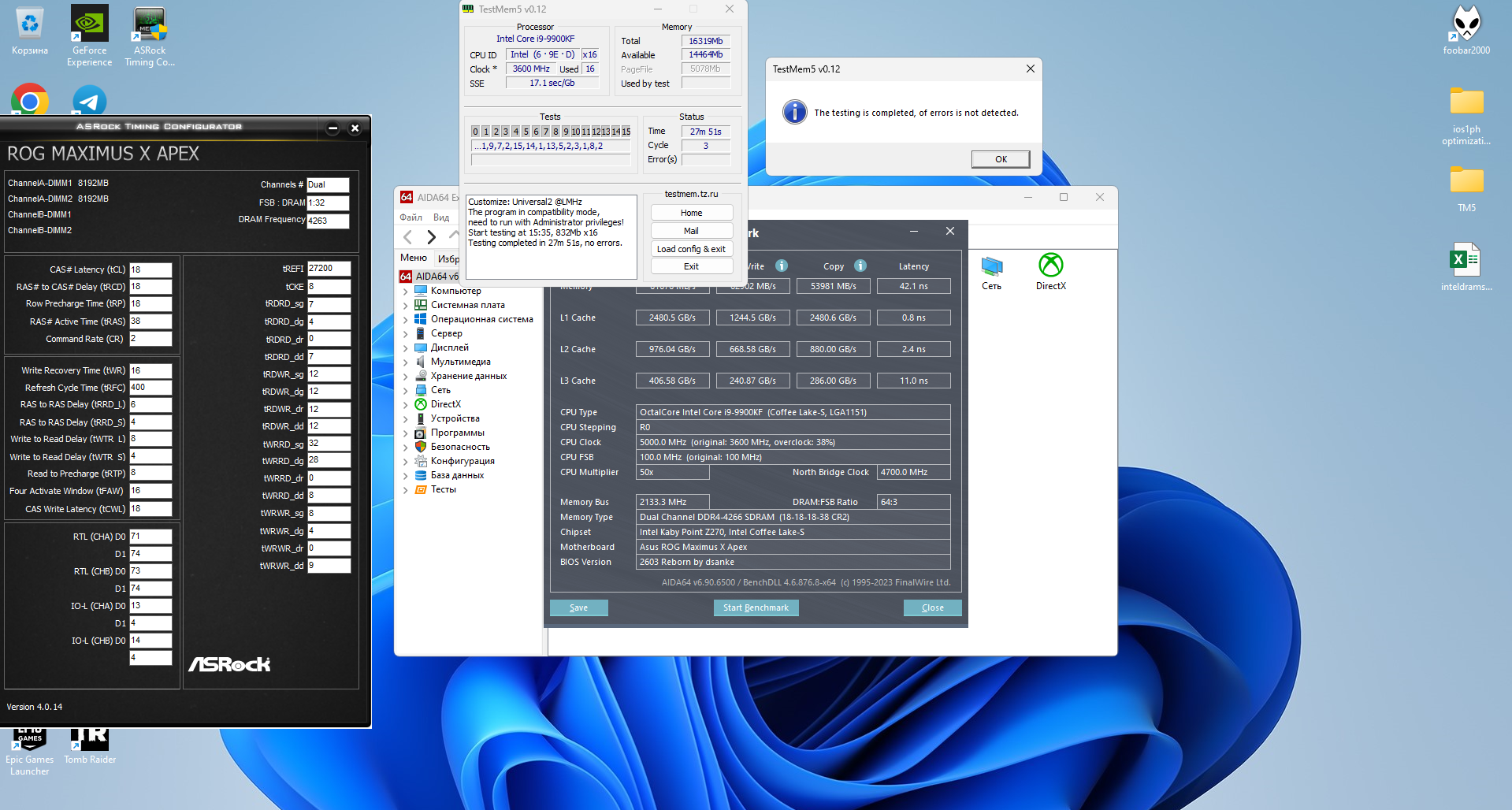Click the BIOS Version value 2603 Reborn by dsanke
Viewport: 1512px width, 810px height.
(x=793, y=562)
